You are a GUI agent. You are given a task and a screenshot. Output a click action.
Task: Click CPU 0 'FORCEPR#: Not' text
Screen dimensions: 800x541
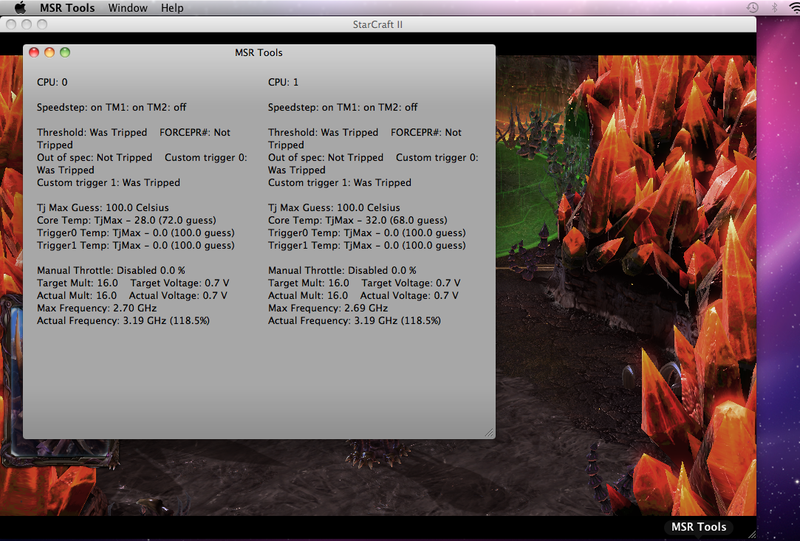[195, 133]
